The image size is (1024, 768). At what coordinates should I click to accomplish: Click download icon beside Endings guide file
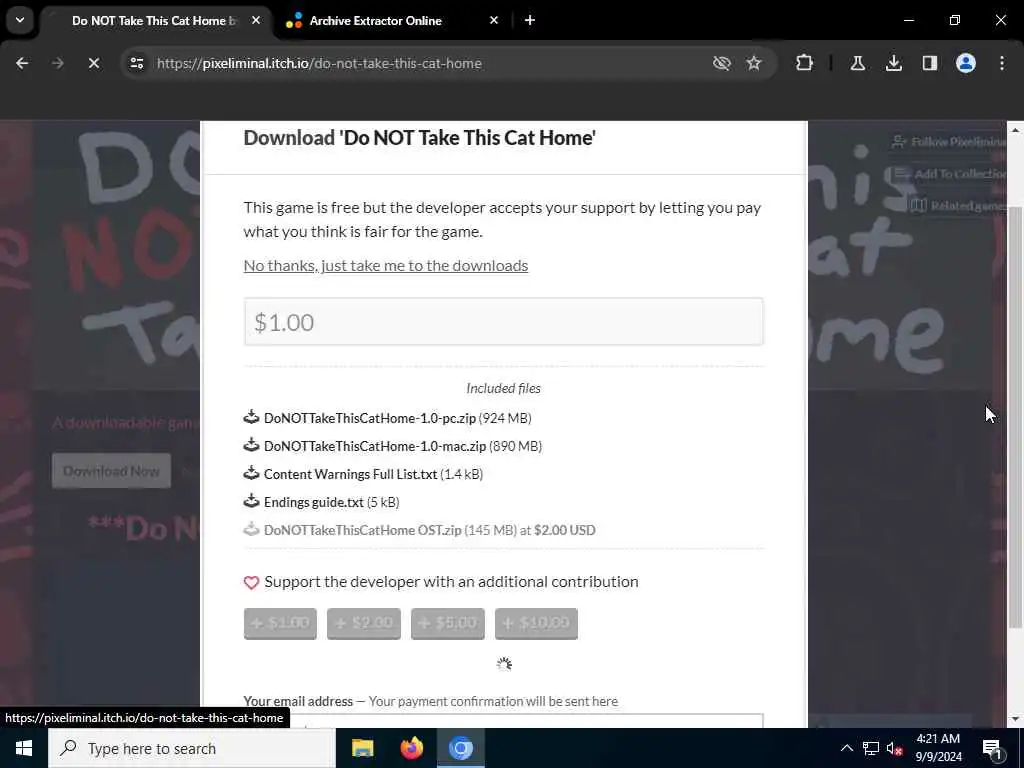pos(251,501)
